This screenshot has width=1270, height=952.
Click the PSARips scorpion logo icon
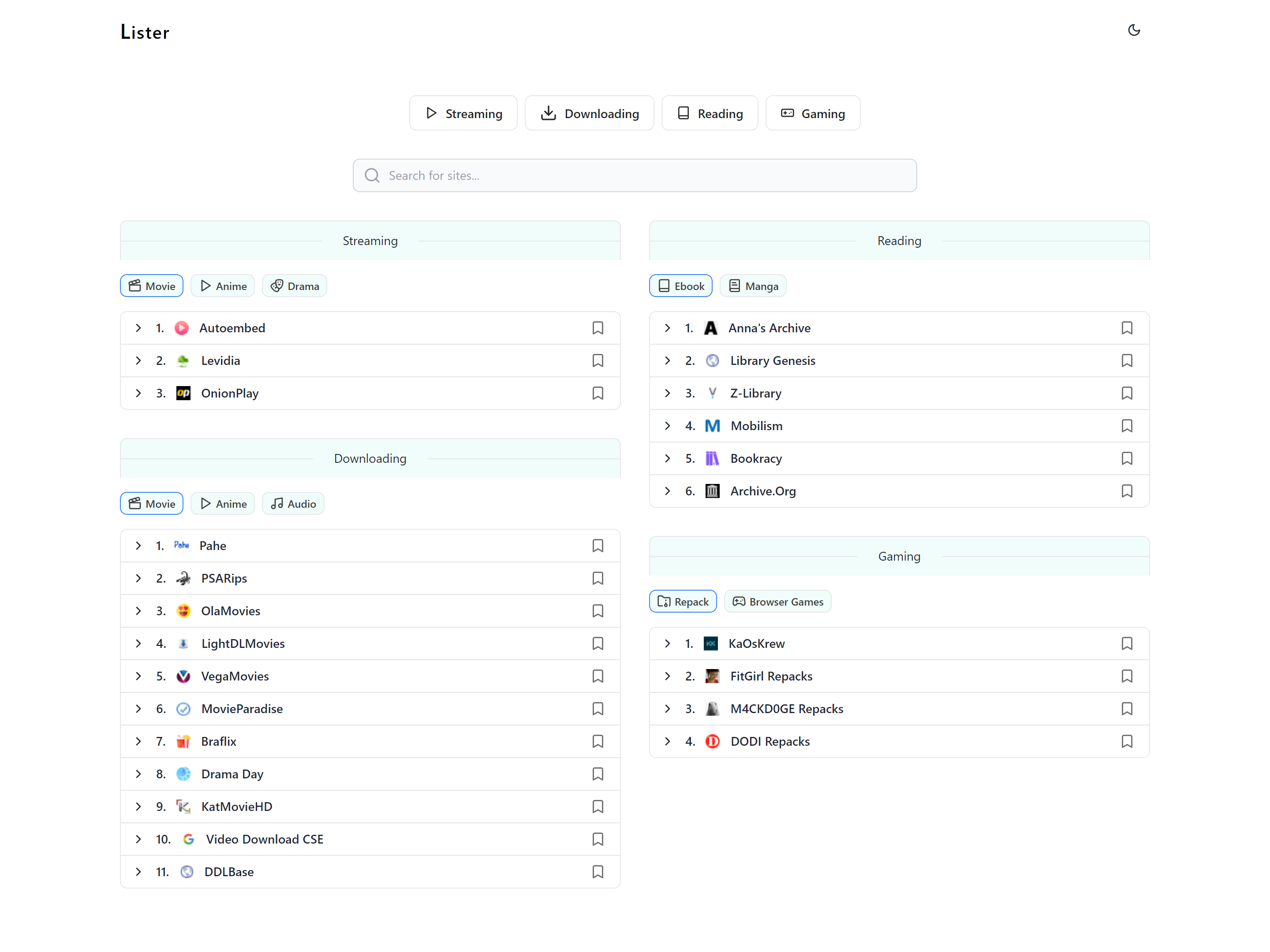pyautogui.click(x=183, y=578)
